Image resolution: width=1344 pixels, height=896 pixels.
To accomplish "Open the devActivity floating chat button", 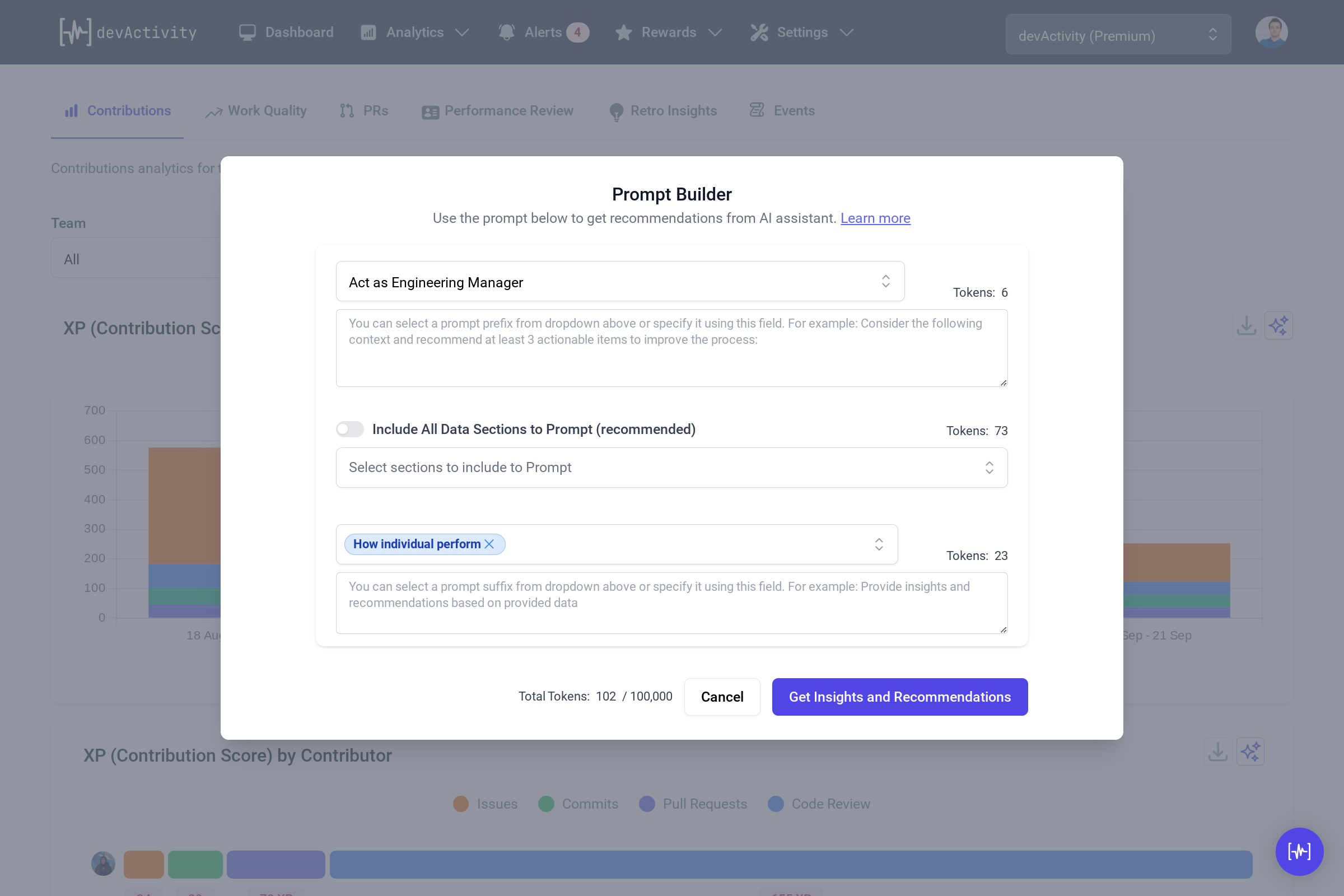I will (x=1299, y=851).
